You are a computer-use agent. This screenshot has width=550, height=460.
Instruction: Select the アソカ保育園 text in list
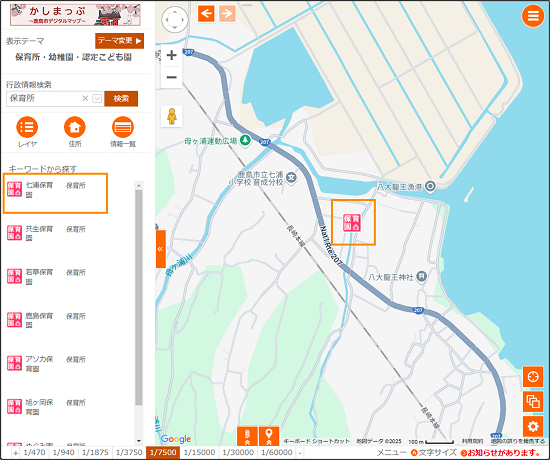click(39, 364)
